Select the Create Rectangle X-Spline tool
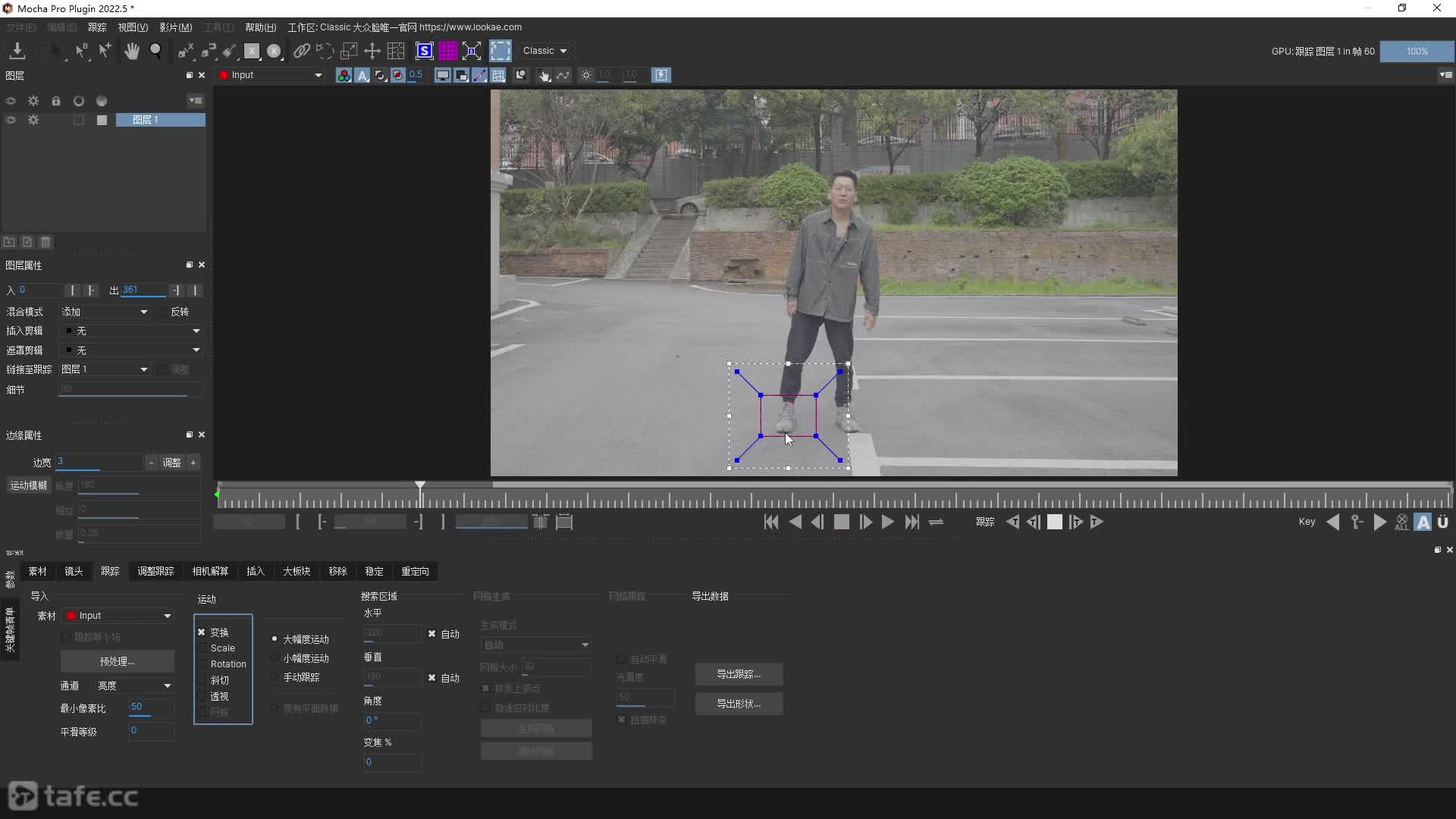Screen dimensions: 1456x819 [x=252, y=51]
